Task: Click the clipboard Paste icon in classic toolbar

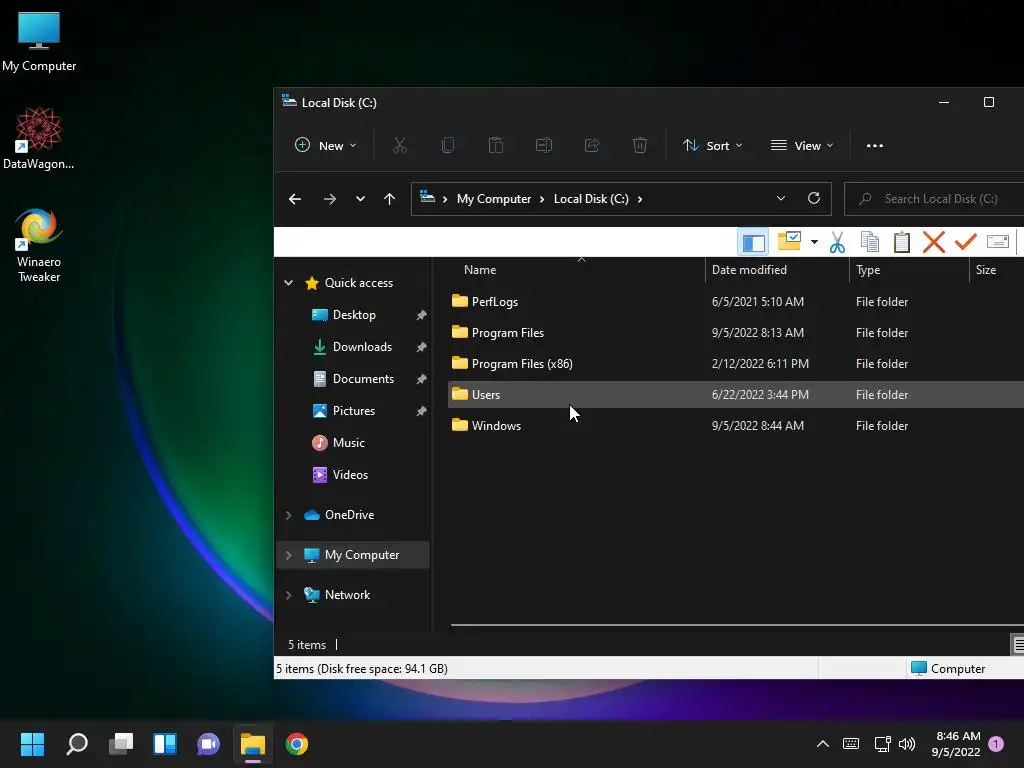Action: tap(901, 242)
